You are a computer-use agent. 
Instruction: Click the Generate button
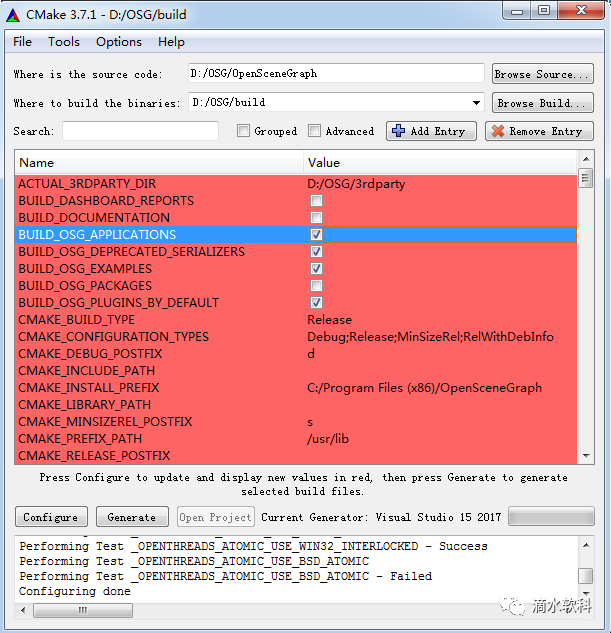132,517
